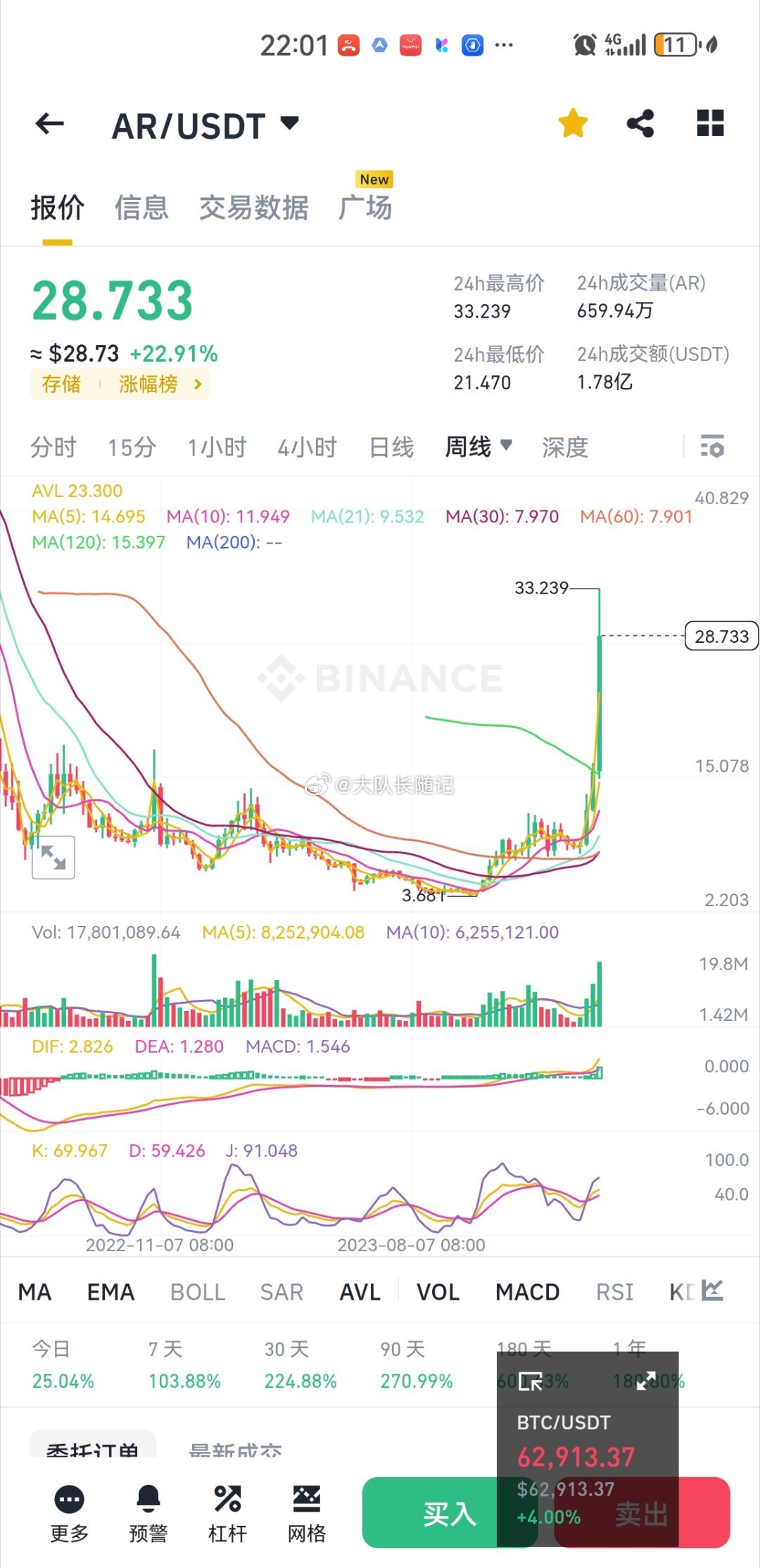Open 预警 alert bell icon
The width and height of the screenshot is (760, 1568).
point(148,1500)
